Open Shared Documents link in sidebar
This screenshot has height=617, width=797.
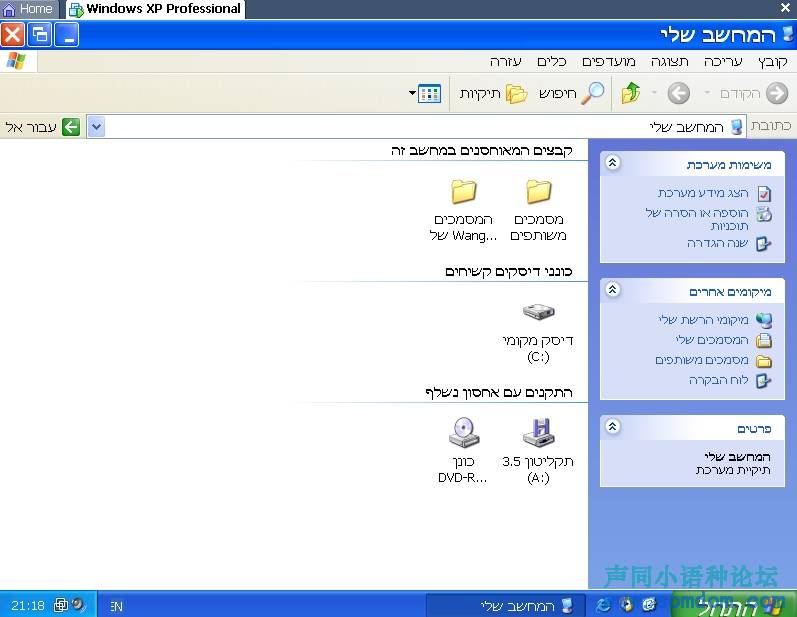tap(701, 360)
